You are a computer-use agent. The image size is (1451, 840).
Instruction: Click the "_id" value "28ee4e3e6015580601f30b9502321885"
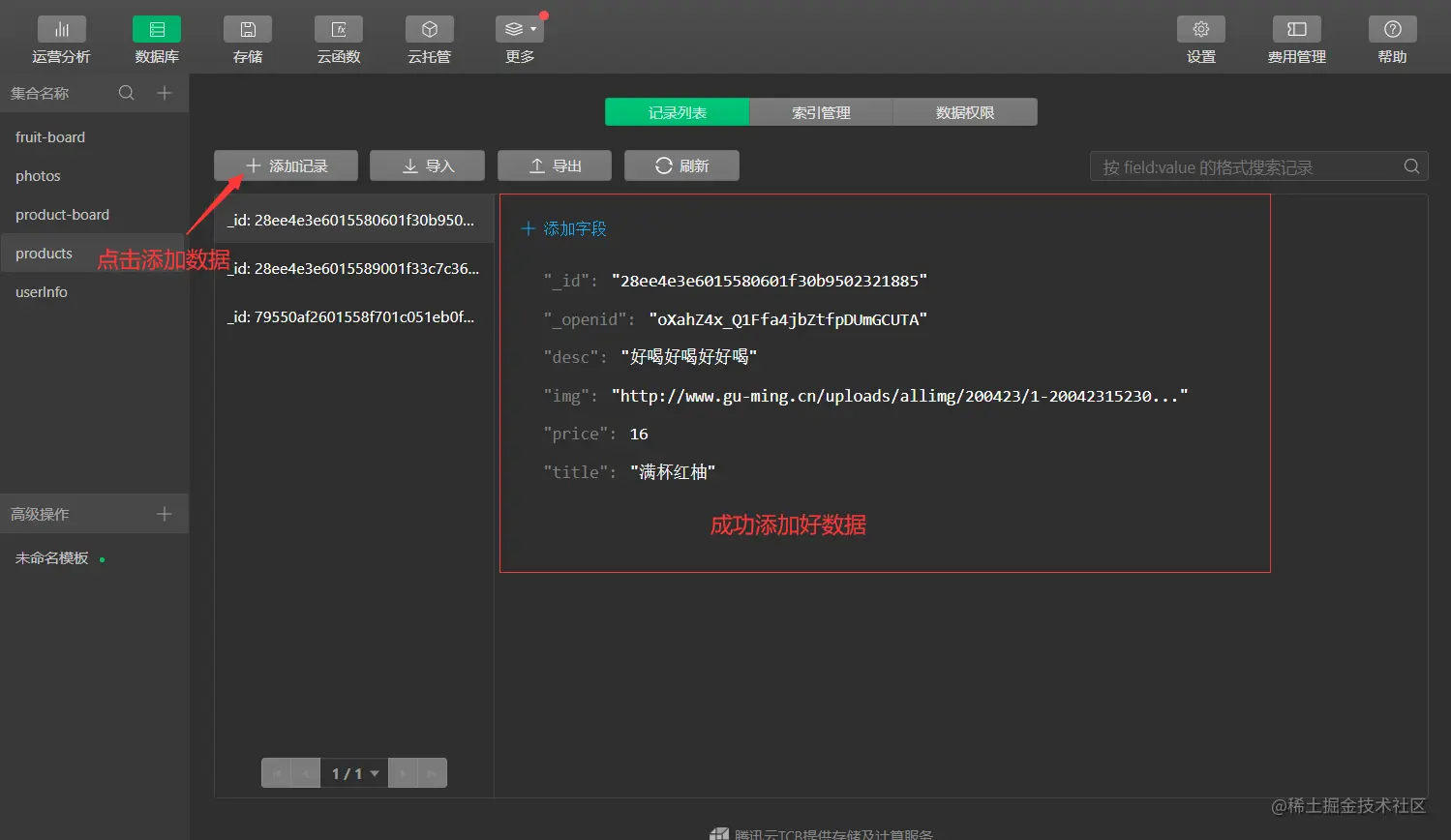point(770,281)
